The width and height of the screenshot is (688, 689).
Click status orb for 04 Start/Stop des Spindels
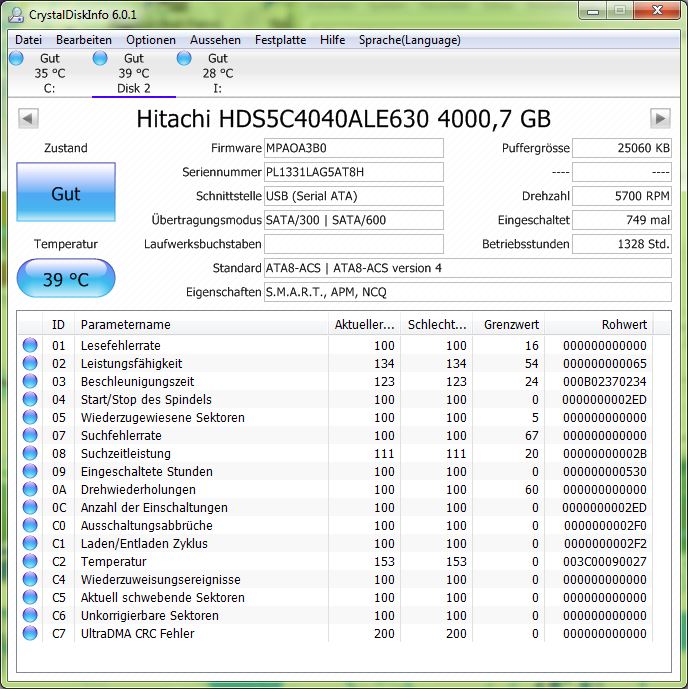30,399
